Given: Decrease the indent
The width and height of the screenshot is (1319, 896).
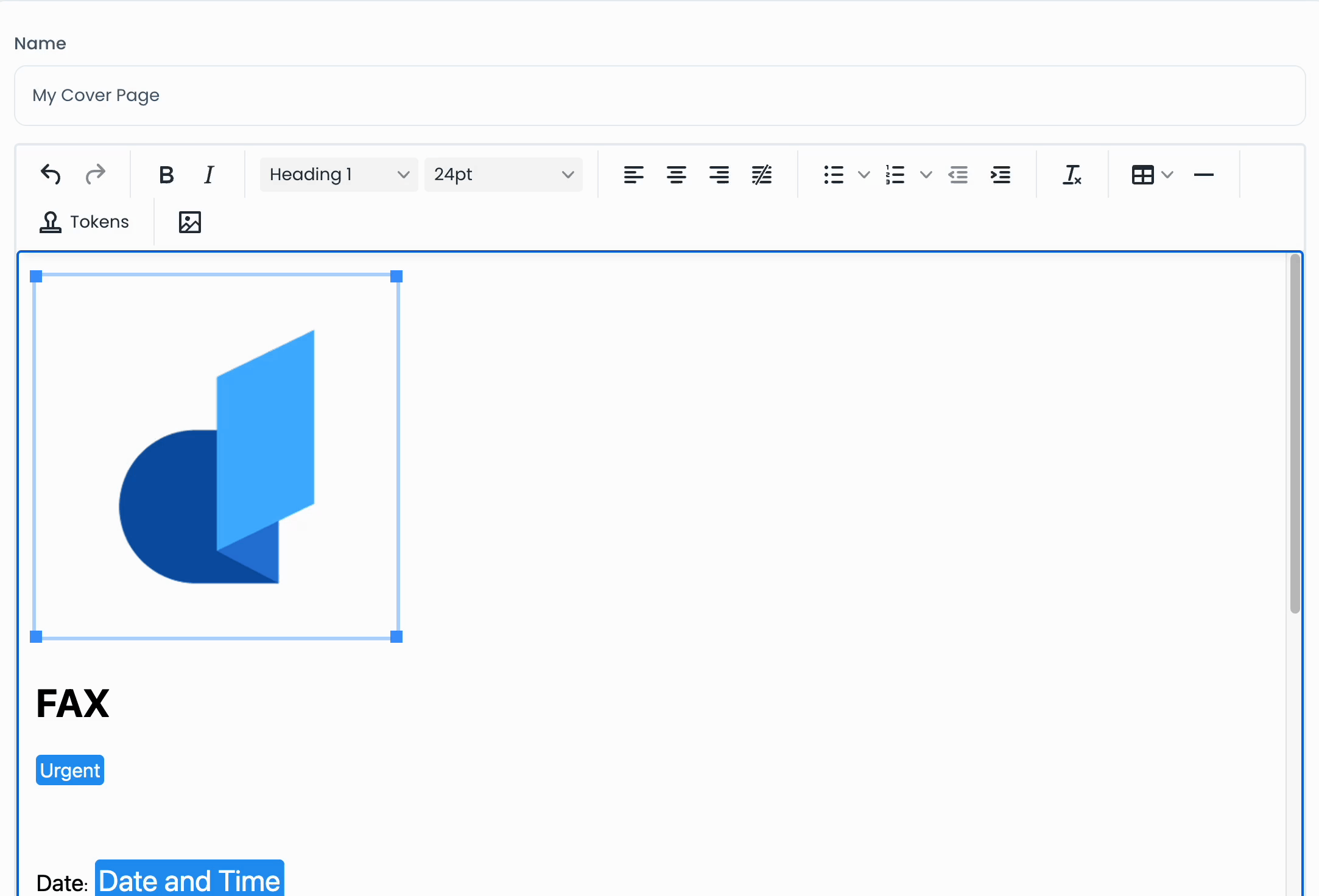Looking at the screenshot, I should pos(958,175).
